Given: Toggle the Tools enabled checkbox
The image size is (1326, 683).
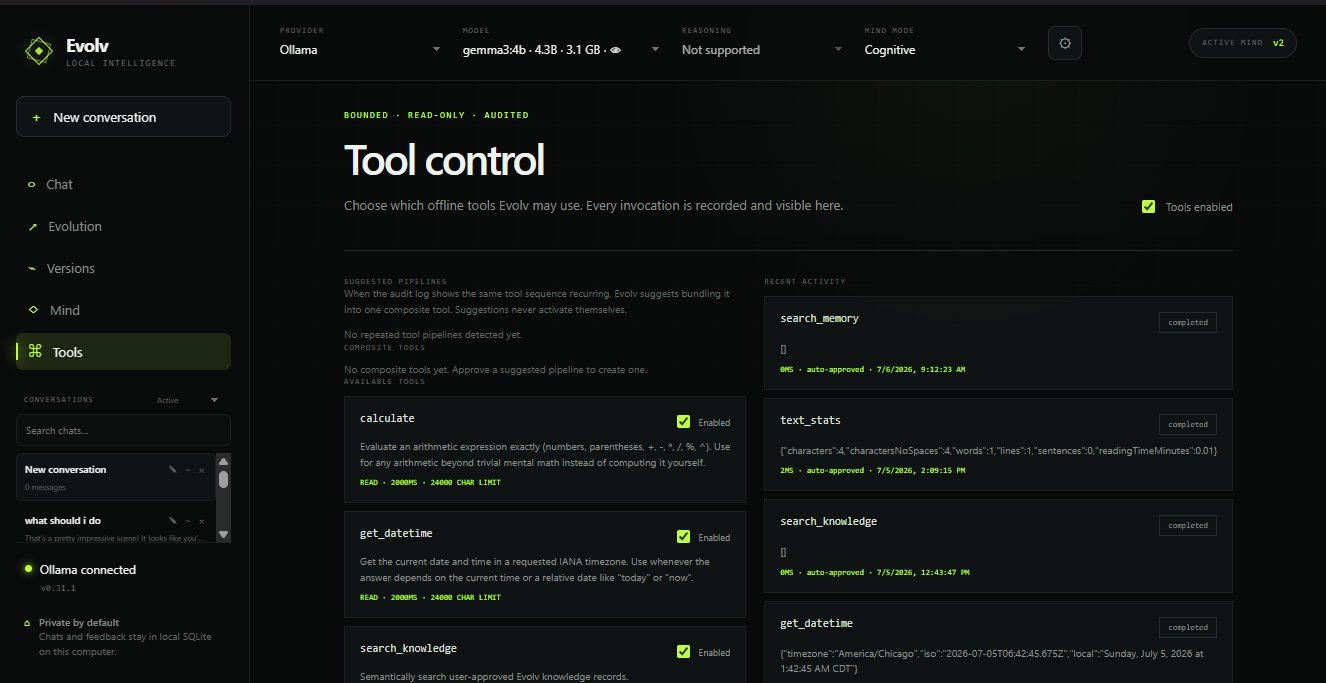Looking at the screenshot, I should pos(1148,207).
